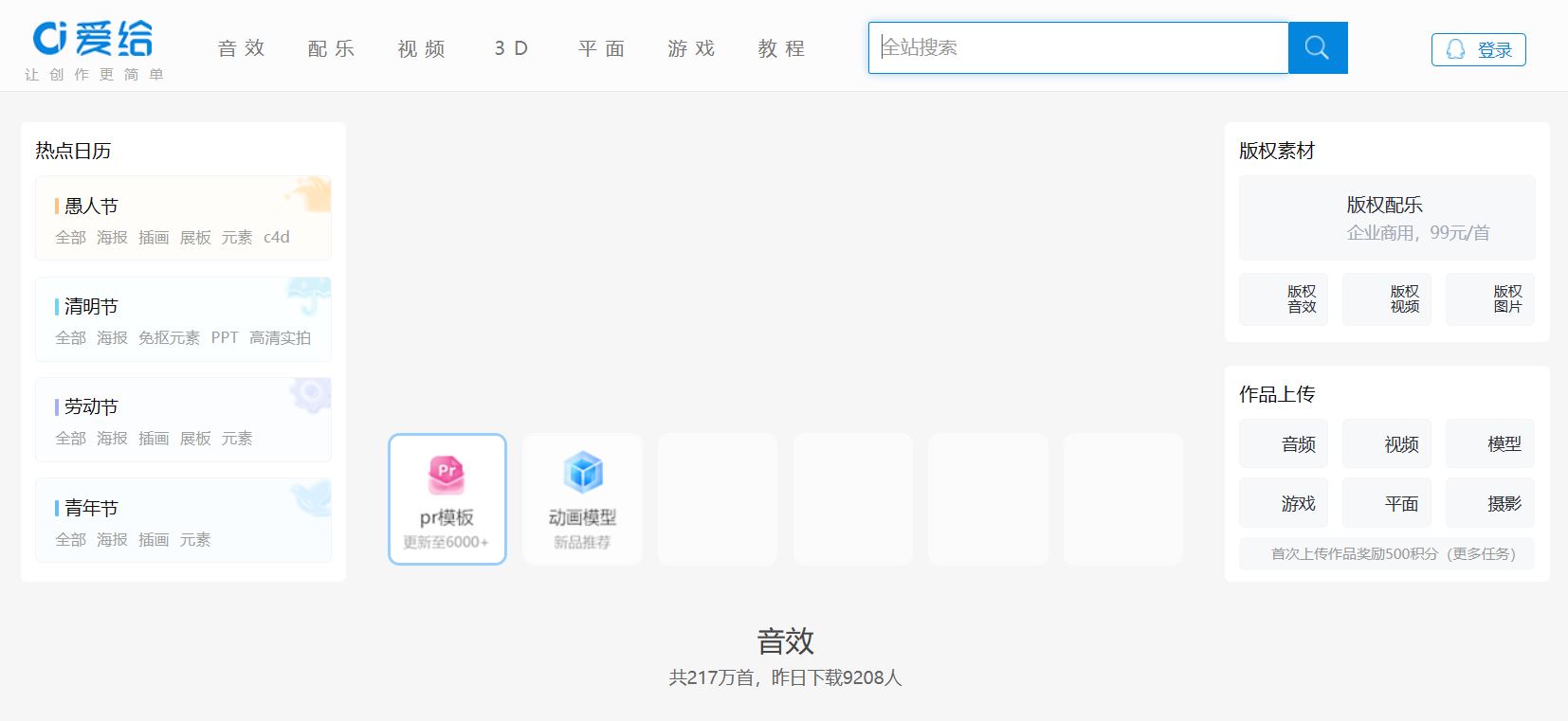This screenshot has height=721, width=1568.
Task: Open the 平面 navigation menu
Action: (x=602, y=48)
